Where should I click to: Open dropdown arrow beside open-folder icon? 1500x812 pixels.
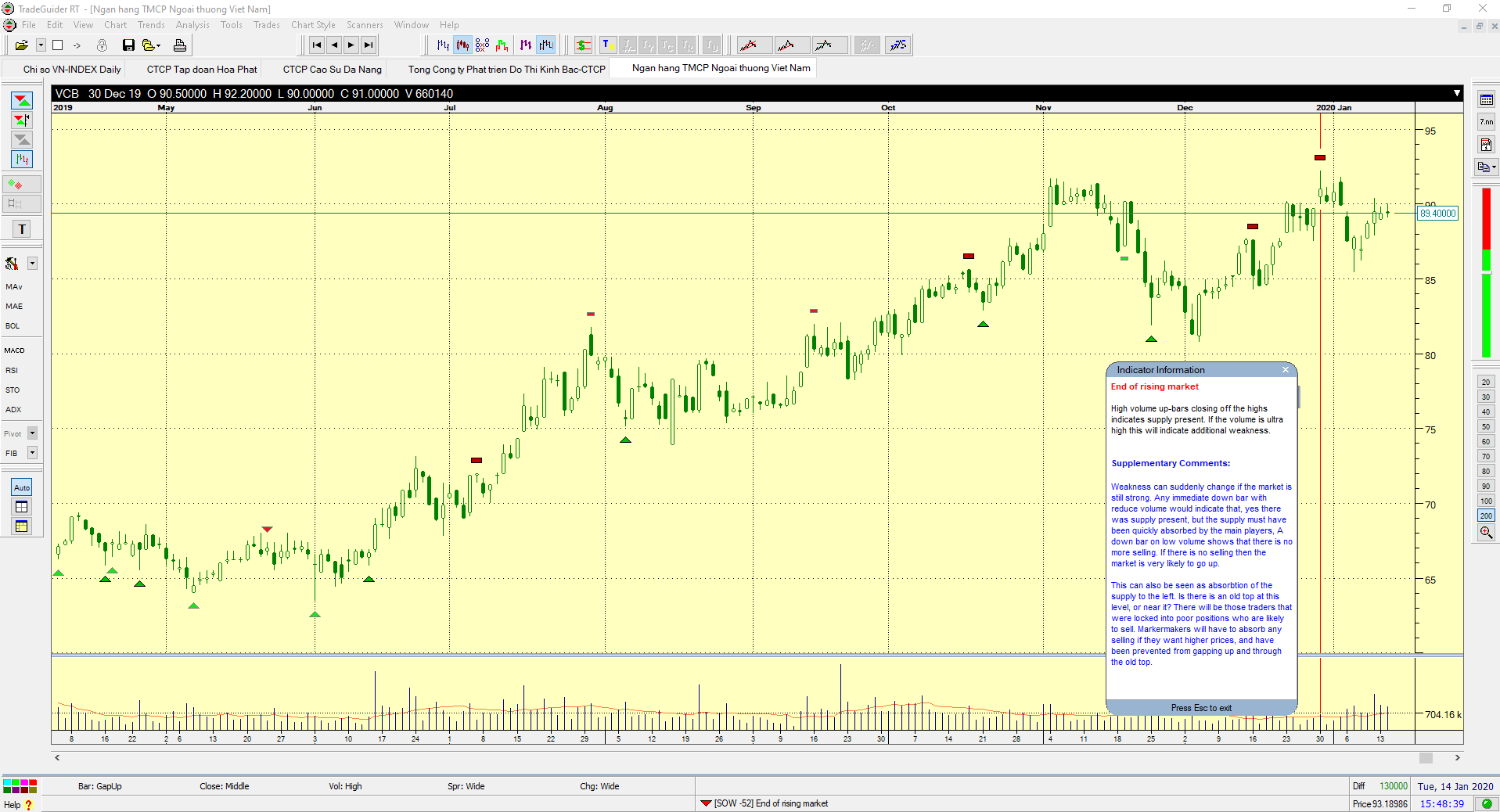[41, 45]
